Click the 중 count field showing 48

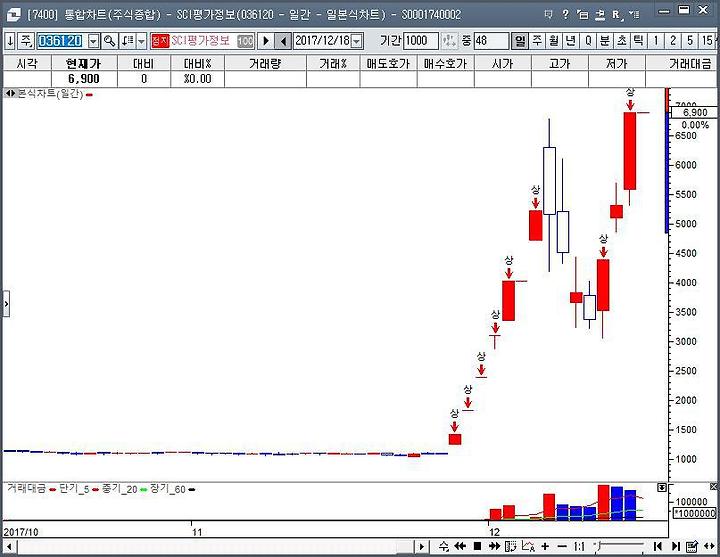point(490,41)
